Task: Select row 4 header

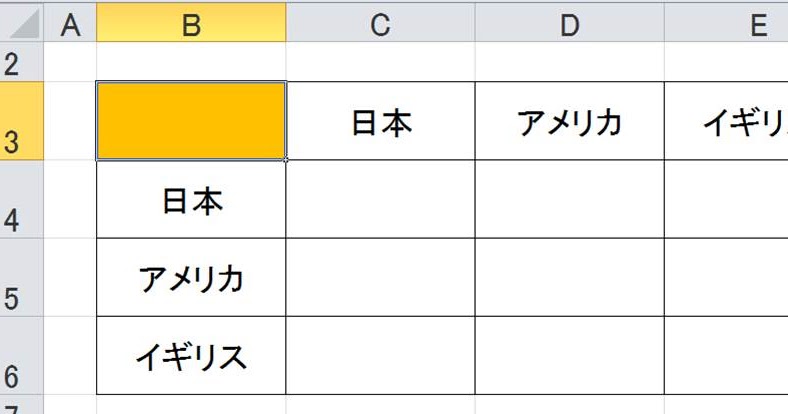Action: (22, 199)
